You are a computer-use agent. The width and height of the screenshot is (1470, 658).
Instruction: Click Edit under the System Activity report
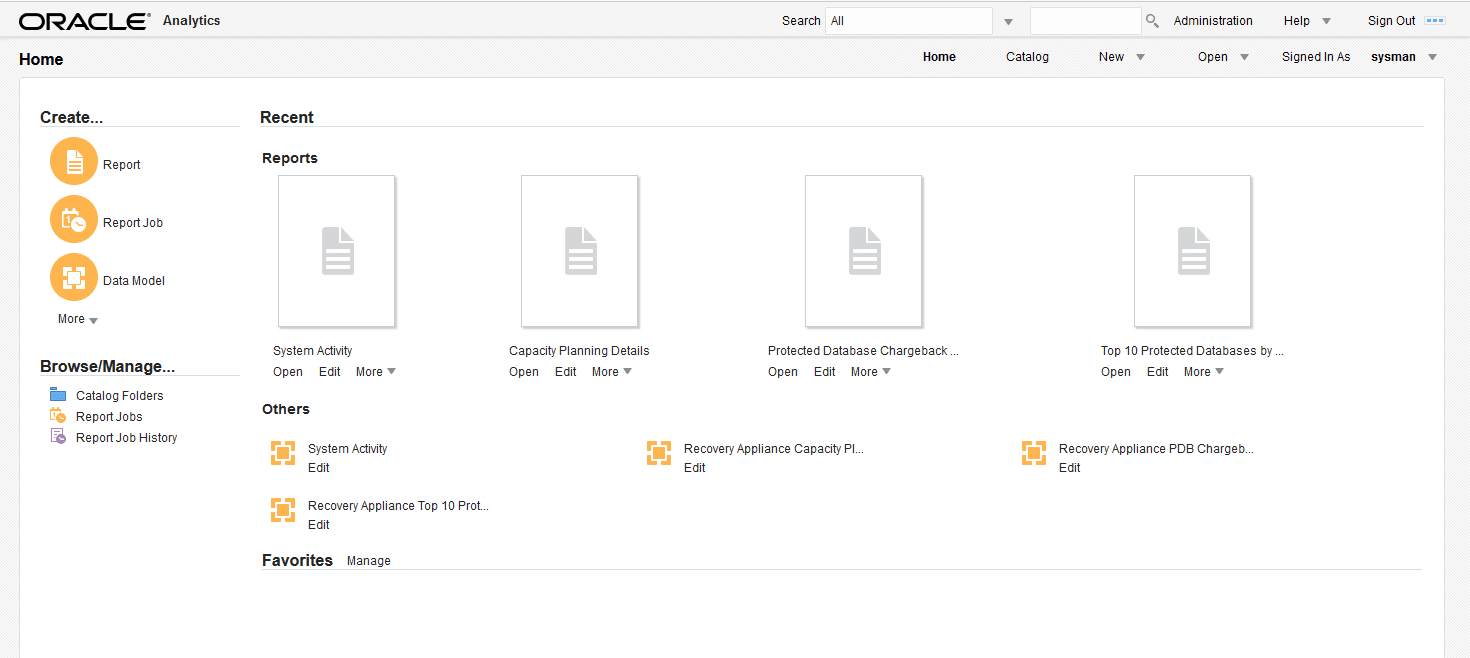(330, 372)
